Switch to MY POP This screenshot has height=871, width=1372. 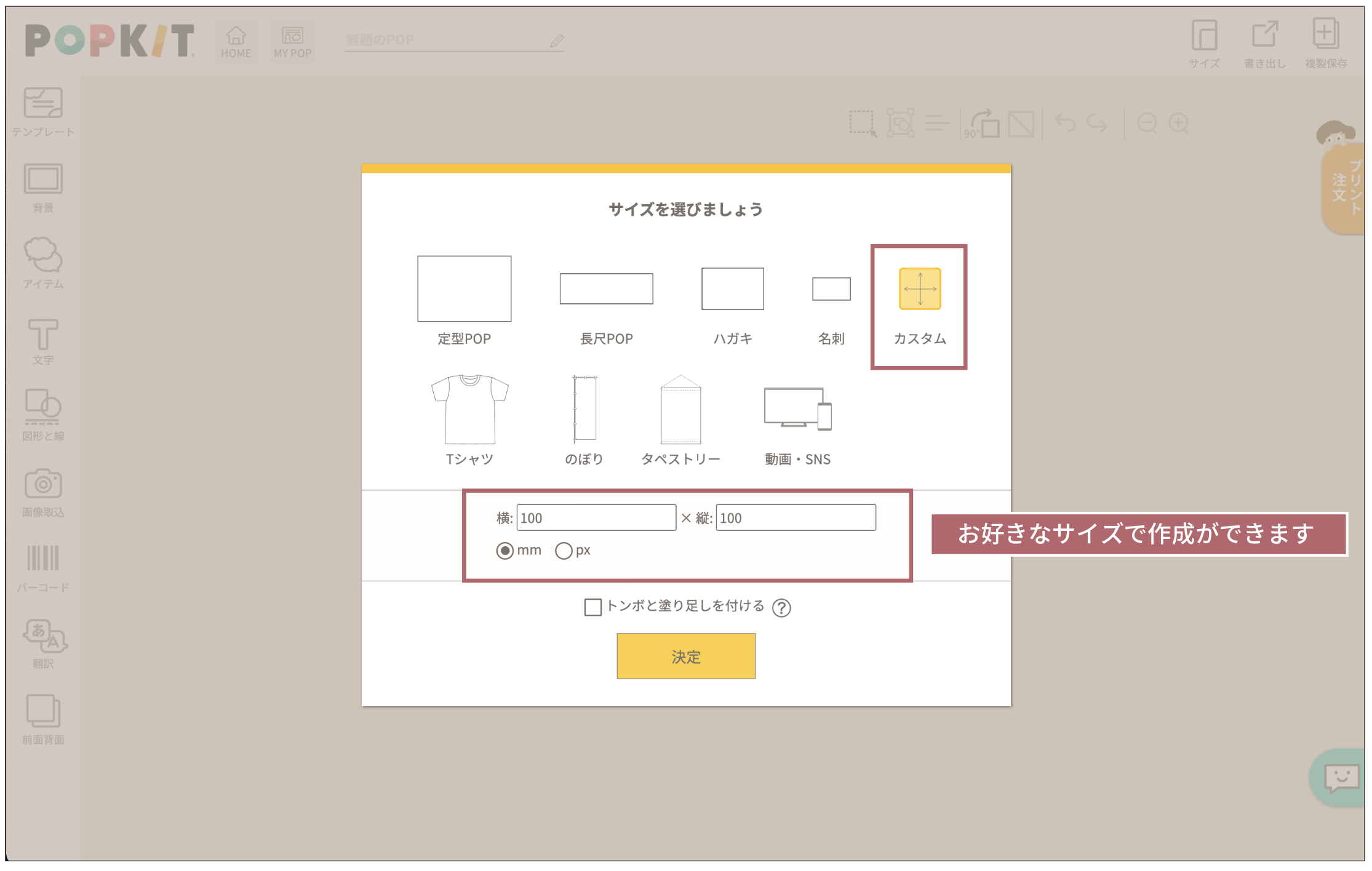tap(292, 39)
